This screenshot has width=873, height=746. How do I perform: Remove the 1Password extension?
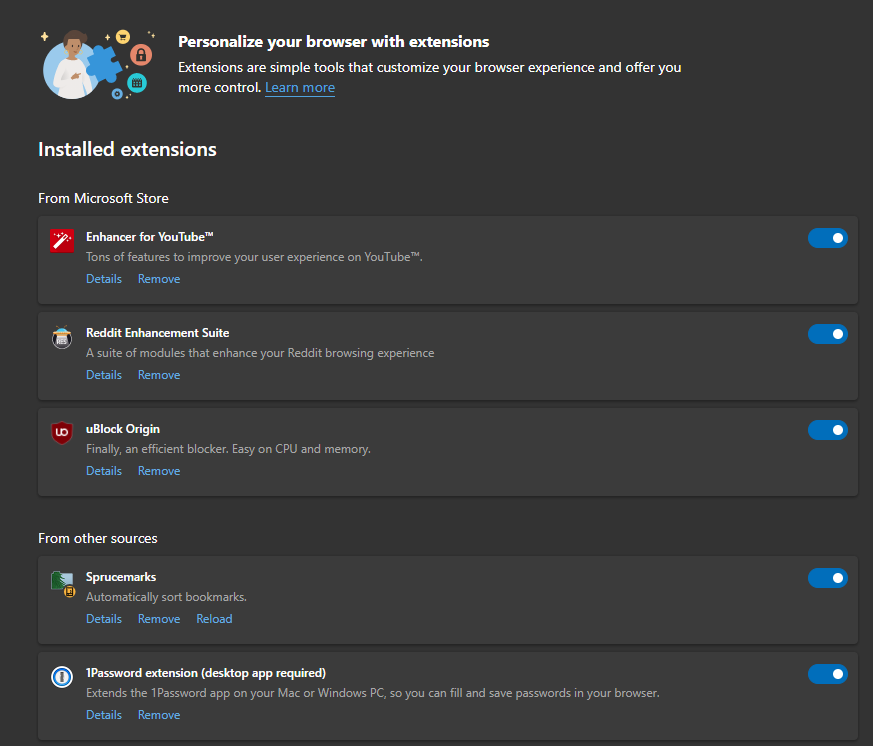click(159, 715)
